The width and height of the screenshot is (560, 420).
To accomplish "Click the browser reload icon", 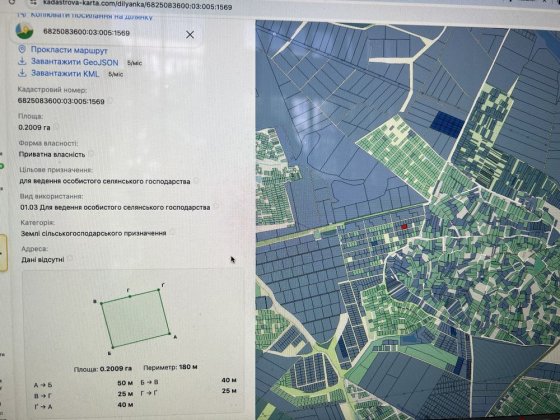I will pyautogui.click(x=12, y=2).
